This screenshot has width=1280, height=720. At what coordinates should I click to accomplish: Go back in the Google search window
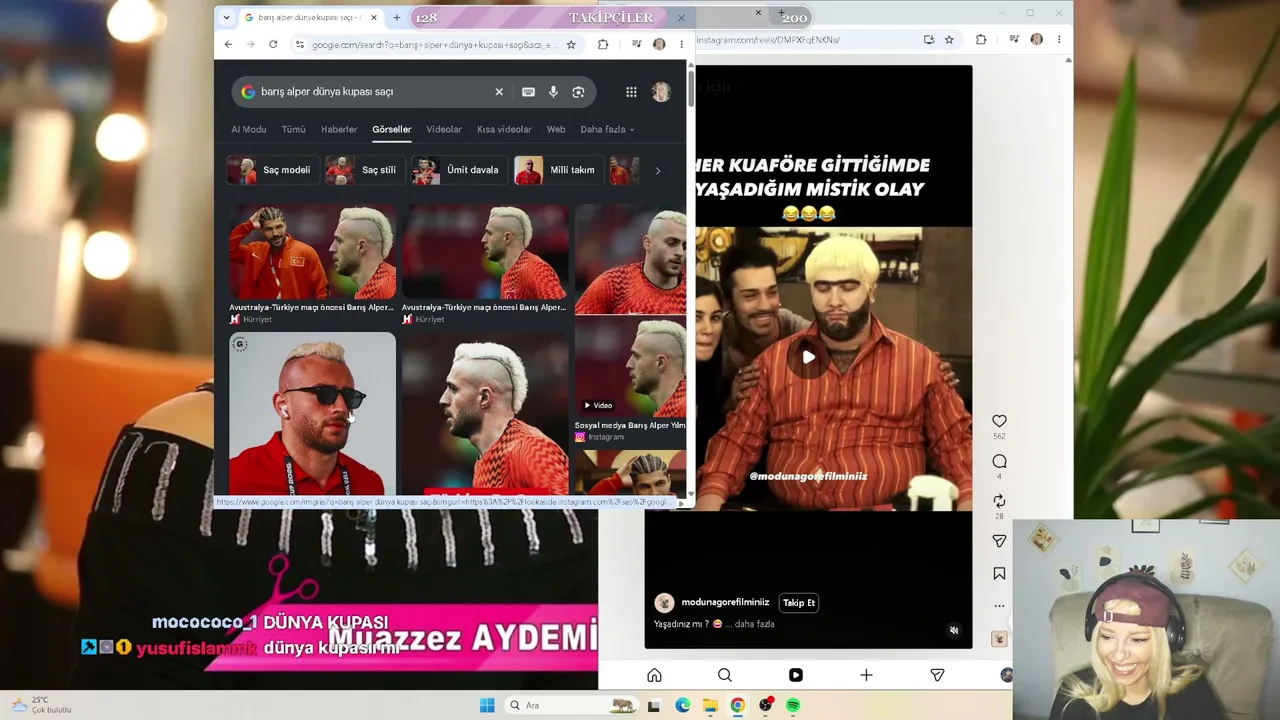point(228,44)
